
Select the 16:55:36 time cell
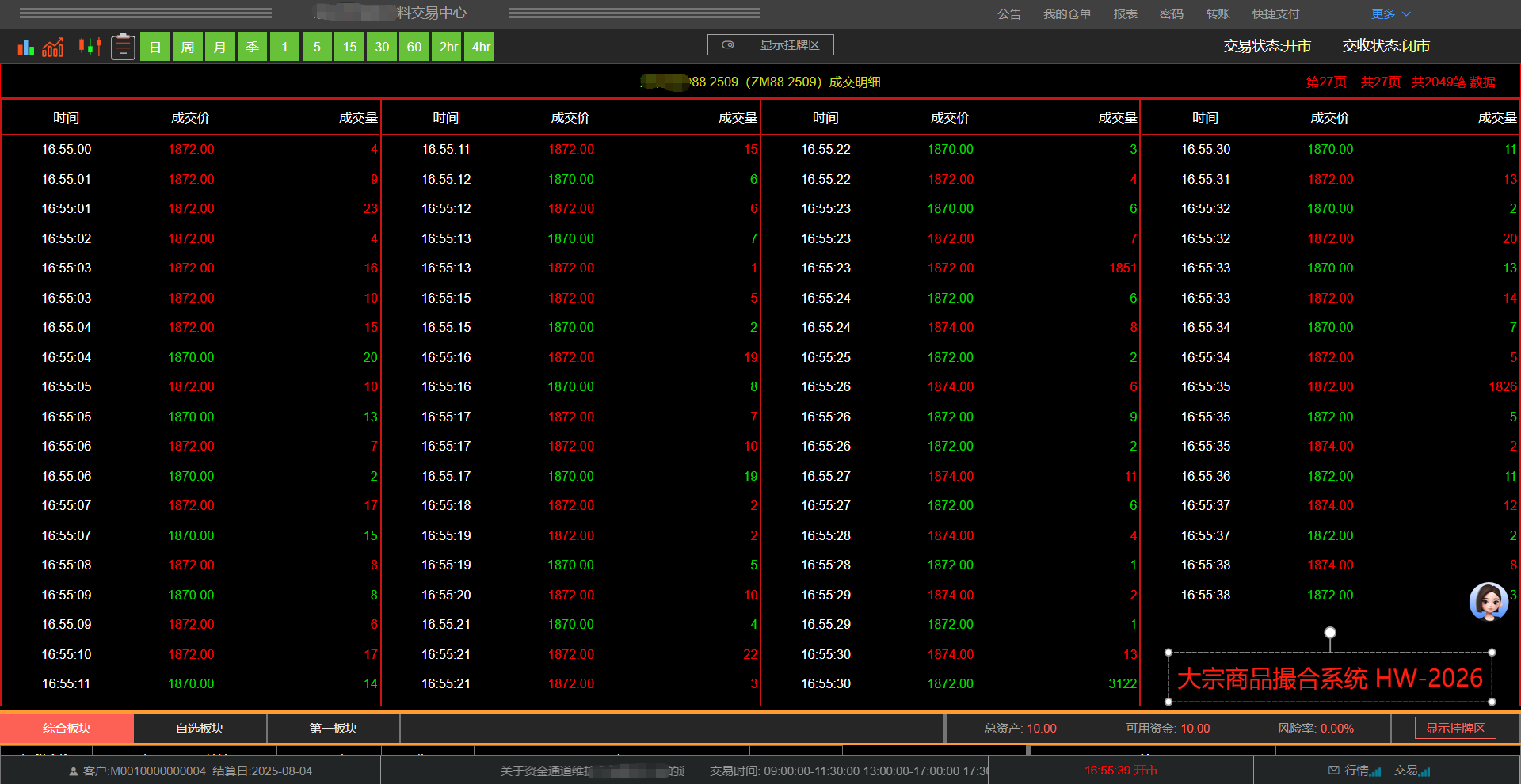coord(1206,477)
